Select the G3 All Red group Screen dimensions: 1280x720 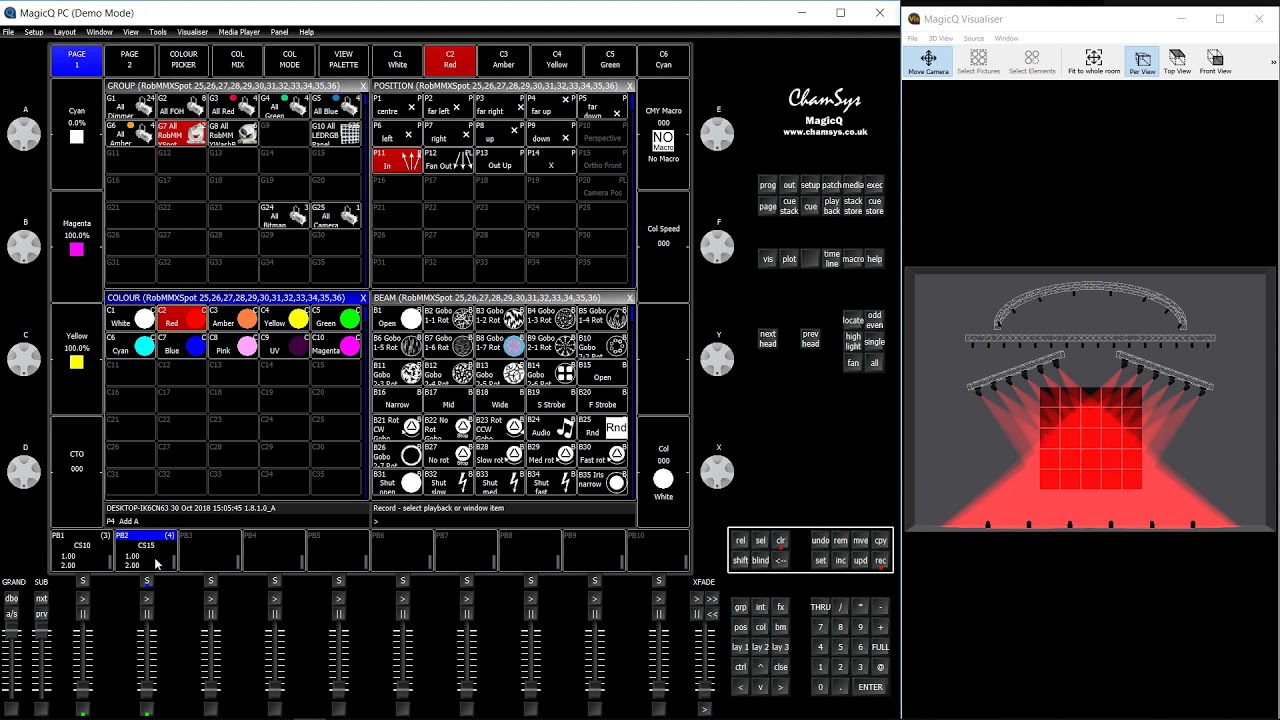[x=233, y=106]
